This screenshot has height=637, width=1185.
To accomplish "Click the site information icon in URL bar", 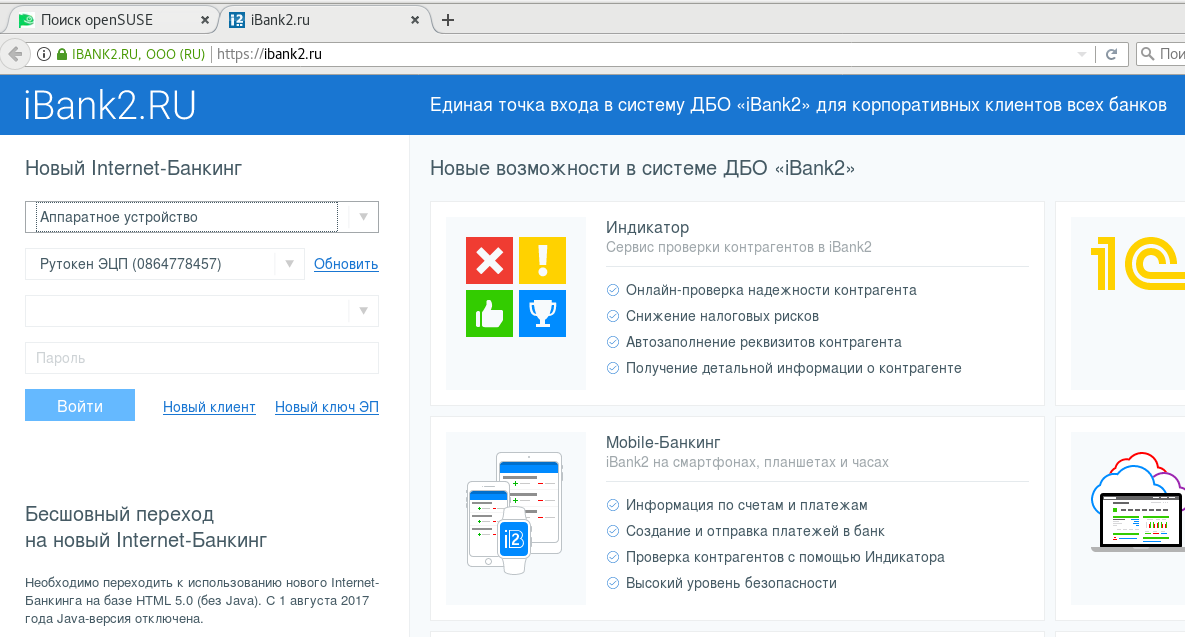I will (44, 54).
